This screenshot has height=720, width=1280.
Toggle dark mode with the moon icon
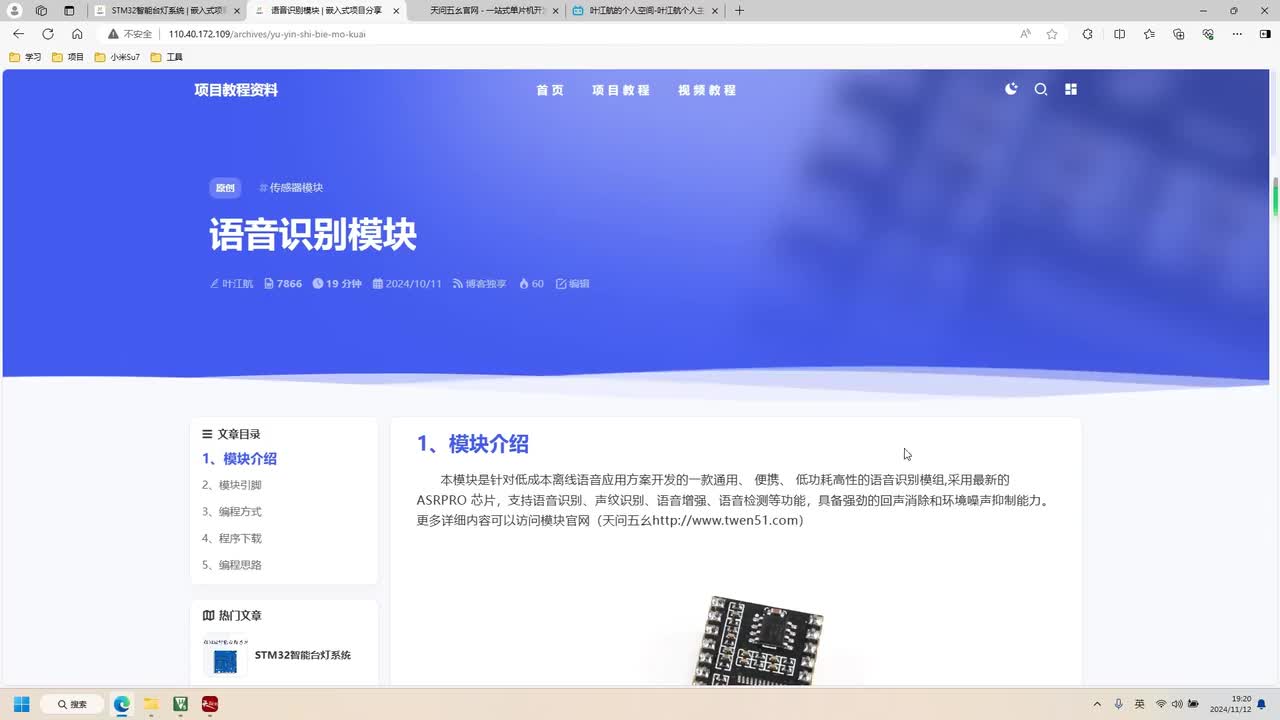1011,89
